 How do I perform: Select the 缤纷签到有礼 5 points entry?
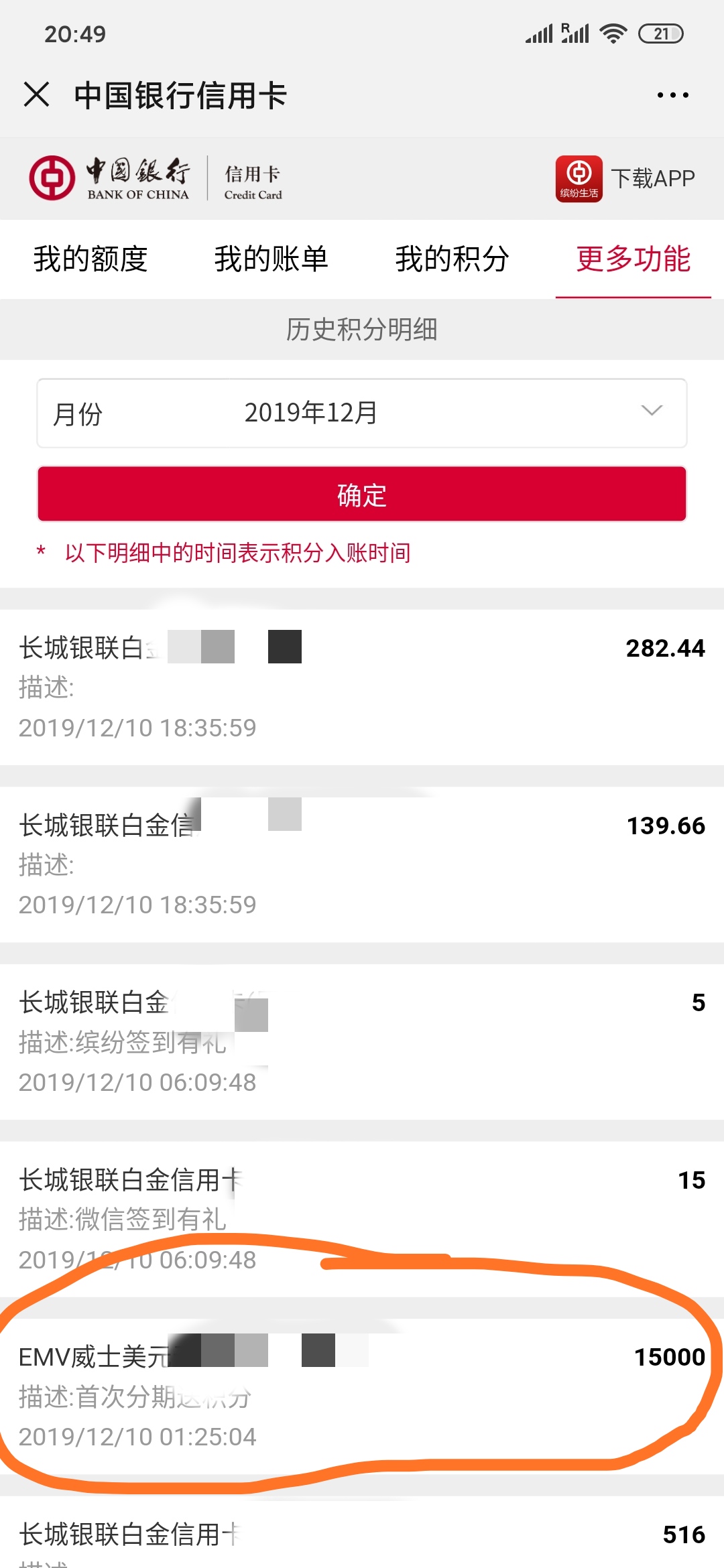click(362, 1042)
